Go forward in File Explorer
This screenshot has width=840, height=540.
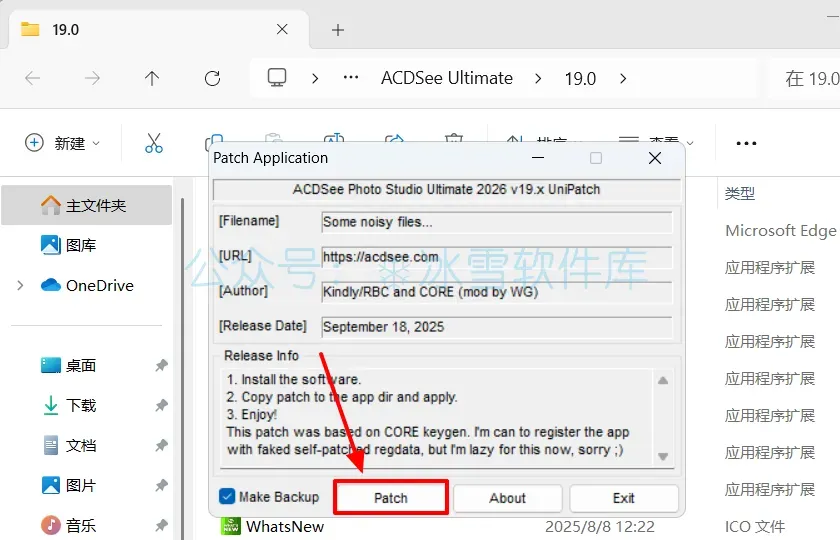point(92,78)
